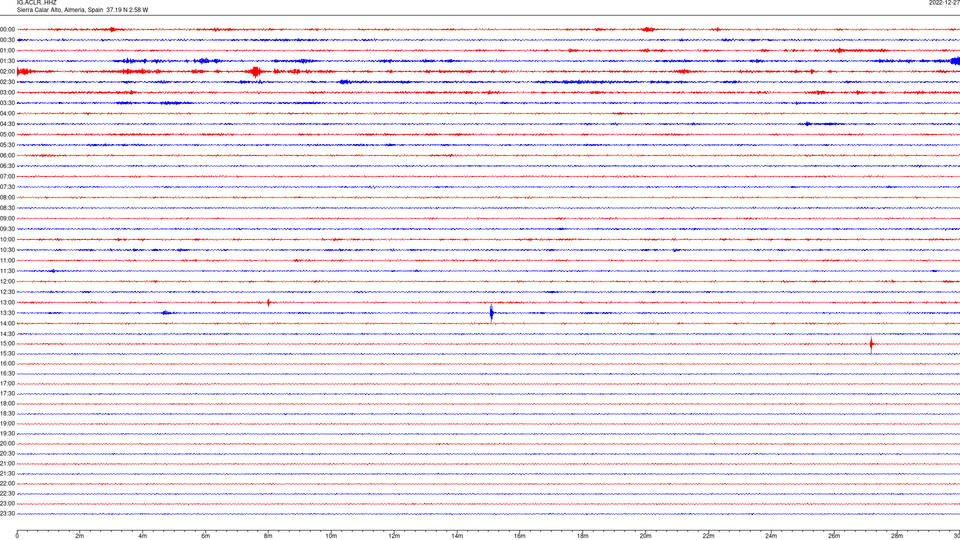Click the 4m tick label on time axis

tap(143, 536)
